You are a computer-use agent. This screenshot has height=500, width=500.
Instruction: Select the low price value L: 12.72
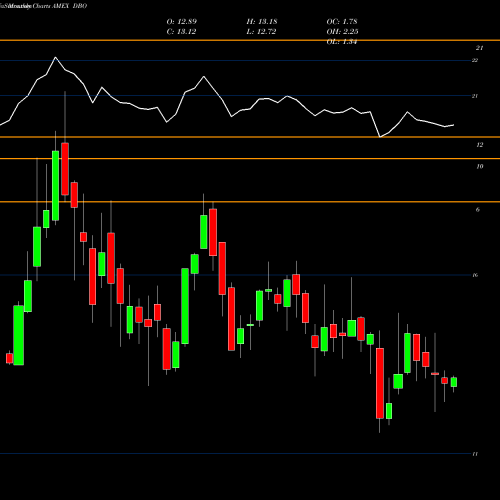261,32
